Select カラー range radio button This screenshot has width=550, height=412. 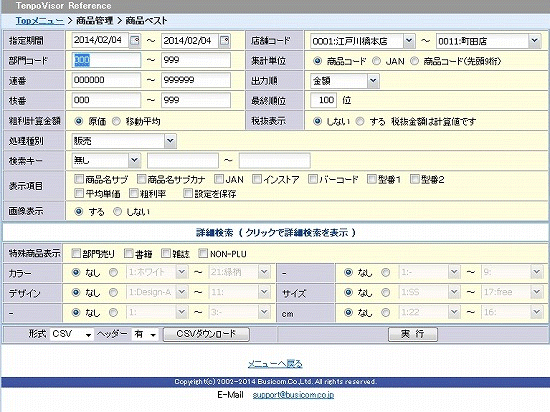point(113,272)
